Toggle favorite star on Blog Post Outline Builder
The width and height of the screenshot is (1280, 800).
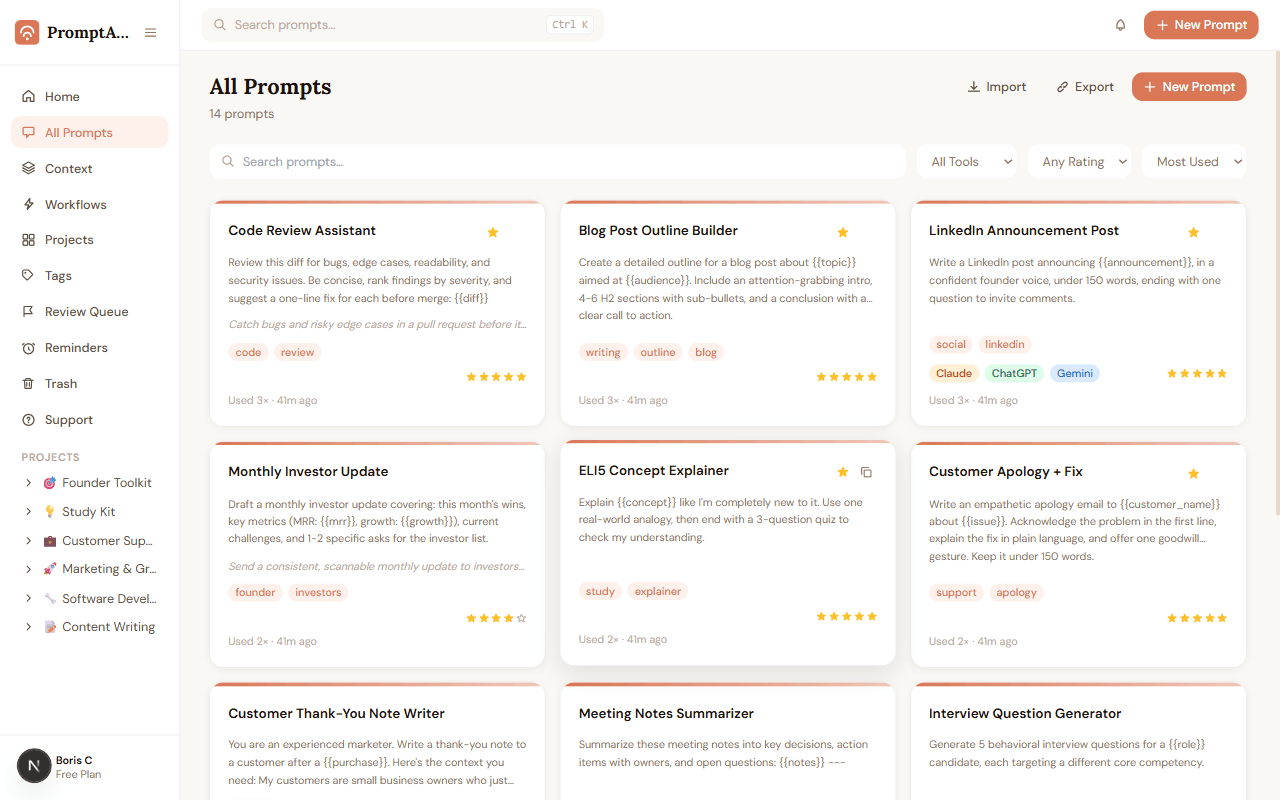[843, 232]
